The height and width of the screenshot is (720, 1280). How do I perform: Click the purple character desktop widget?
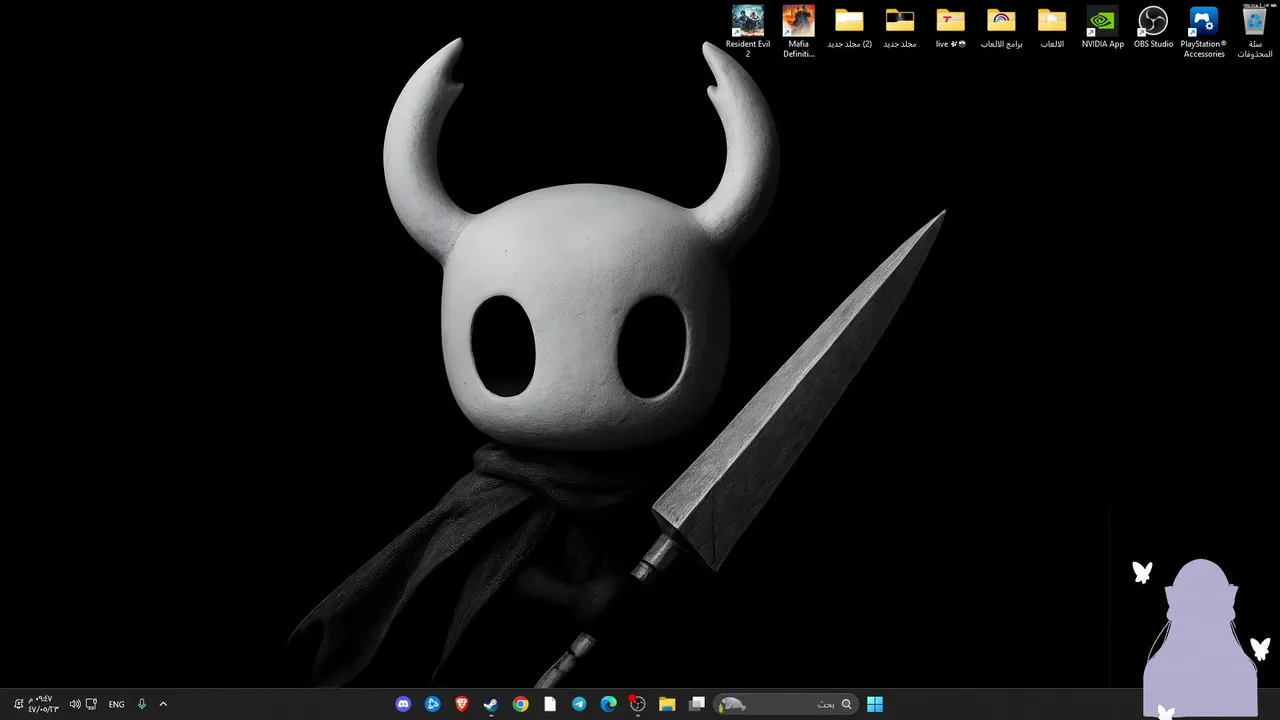(x=1200, y=638)
